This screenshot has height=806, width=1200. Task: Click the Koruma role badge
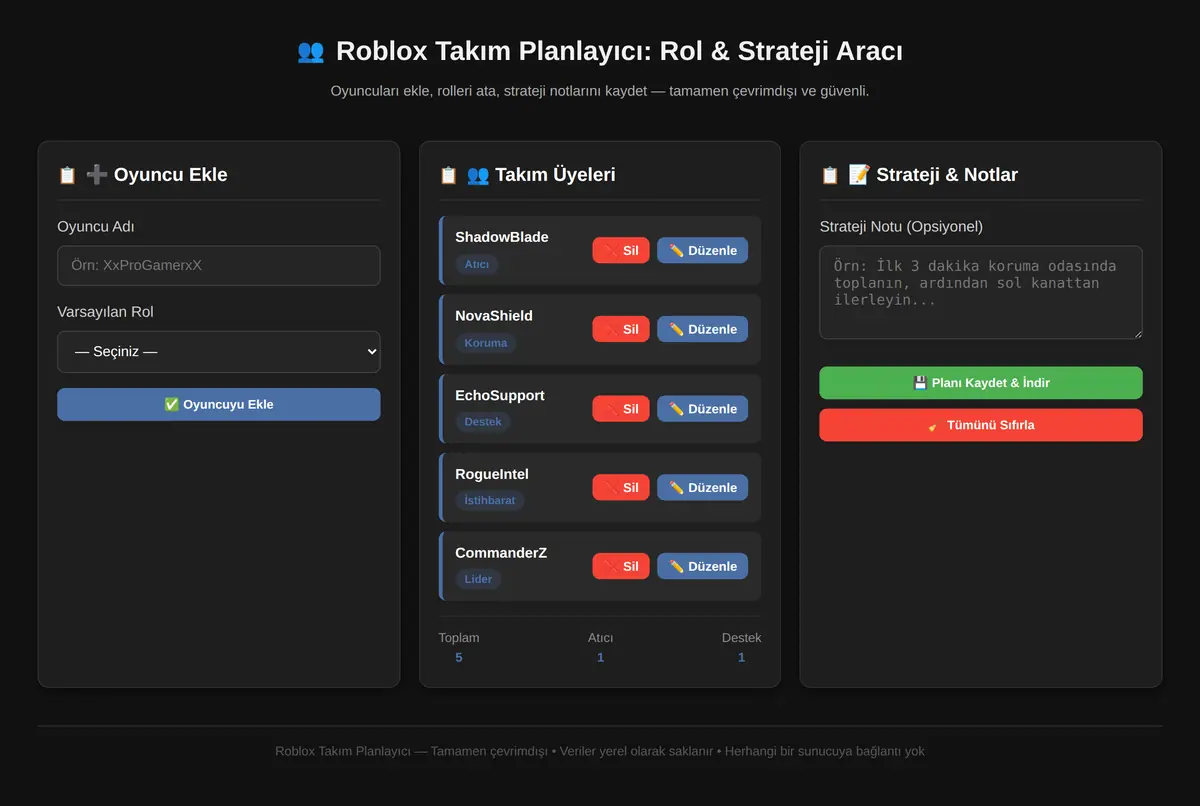pos(486,343)
